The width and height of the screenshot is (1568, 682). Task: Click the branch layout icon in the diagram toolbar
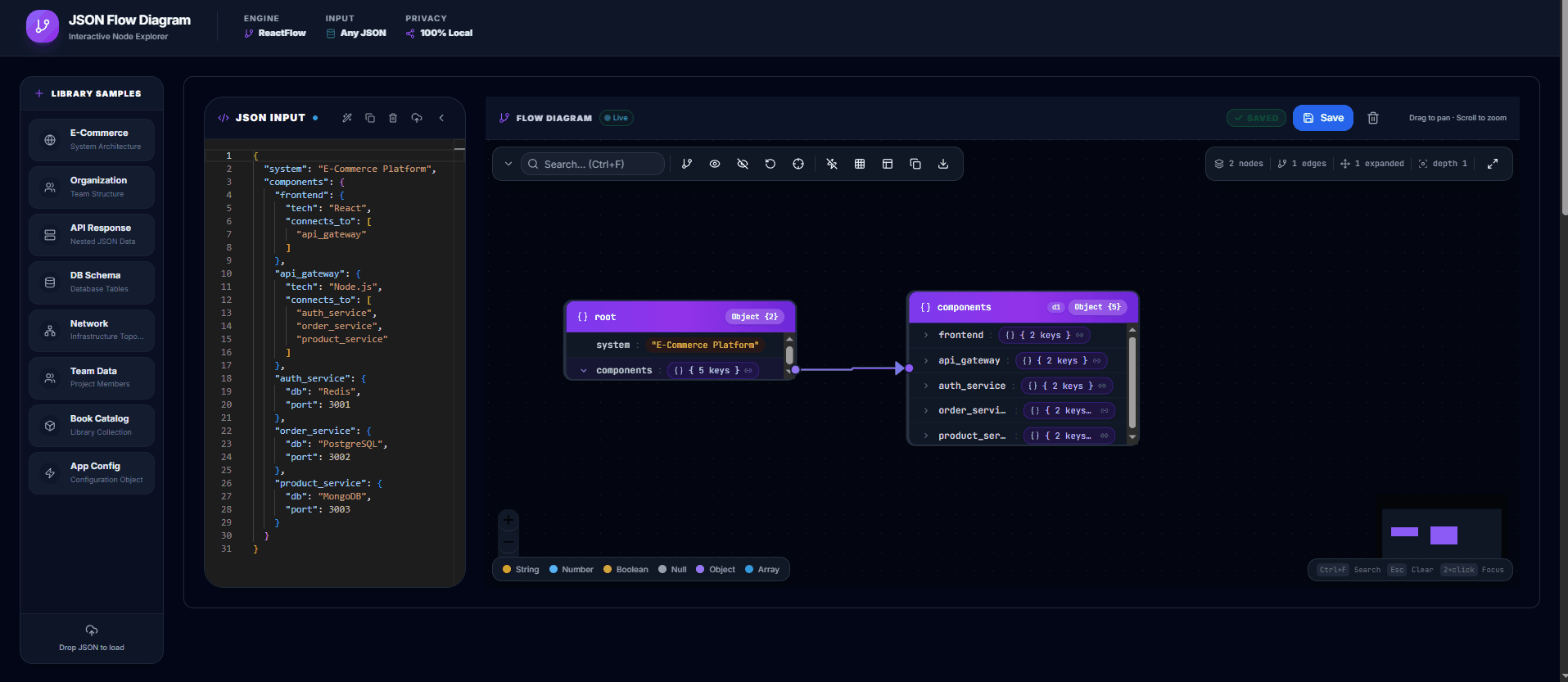(x=687, y=164)
